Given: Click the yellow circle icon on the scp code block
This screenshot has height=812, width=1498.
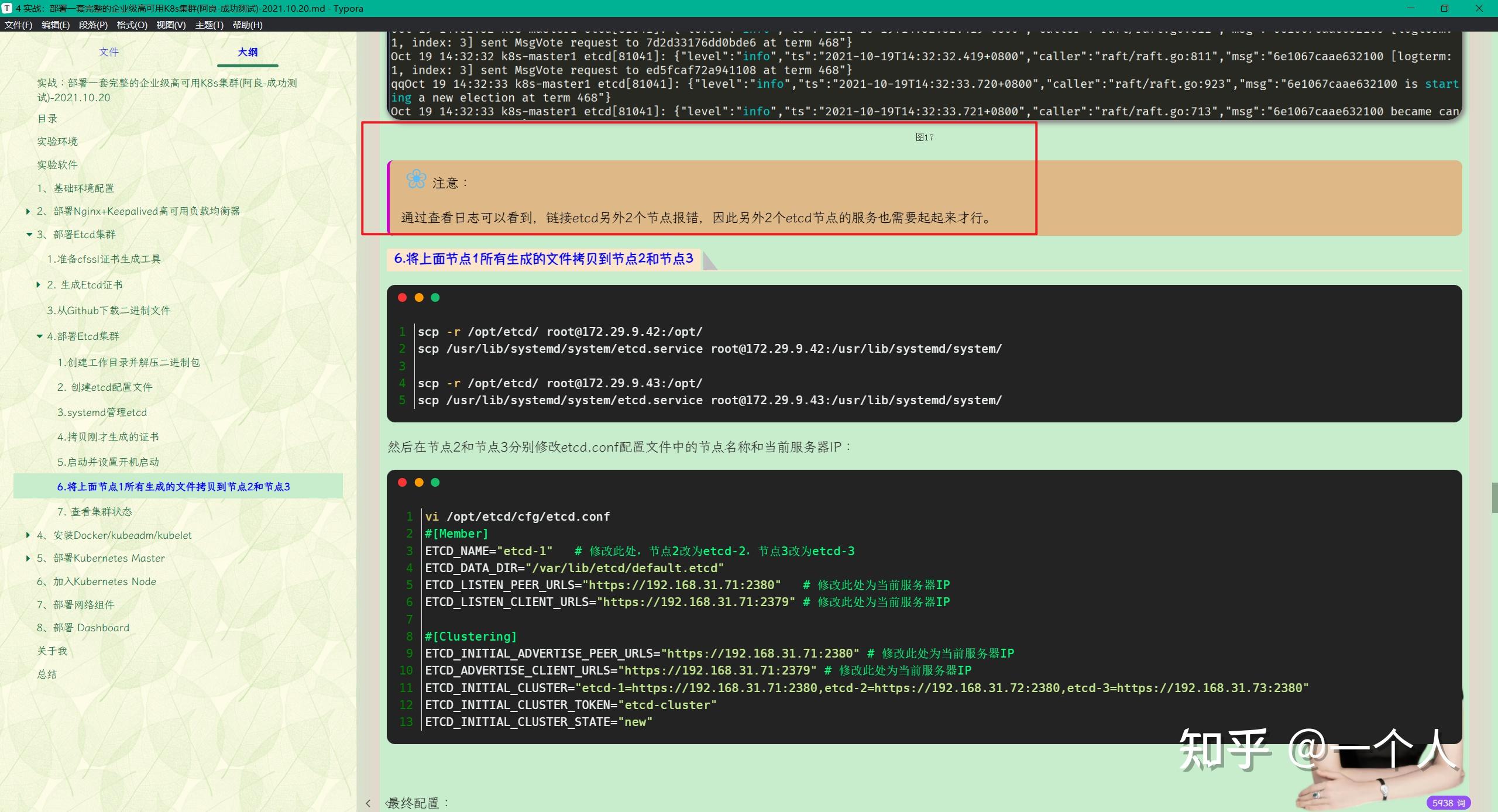Looking at the screenshot, I should point(419,298).
